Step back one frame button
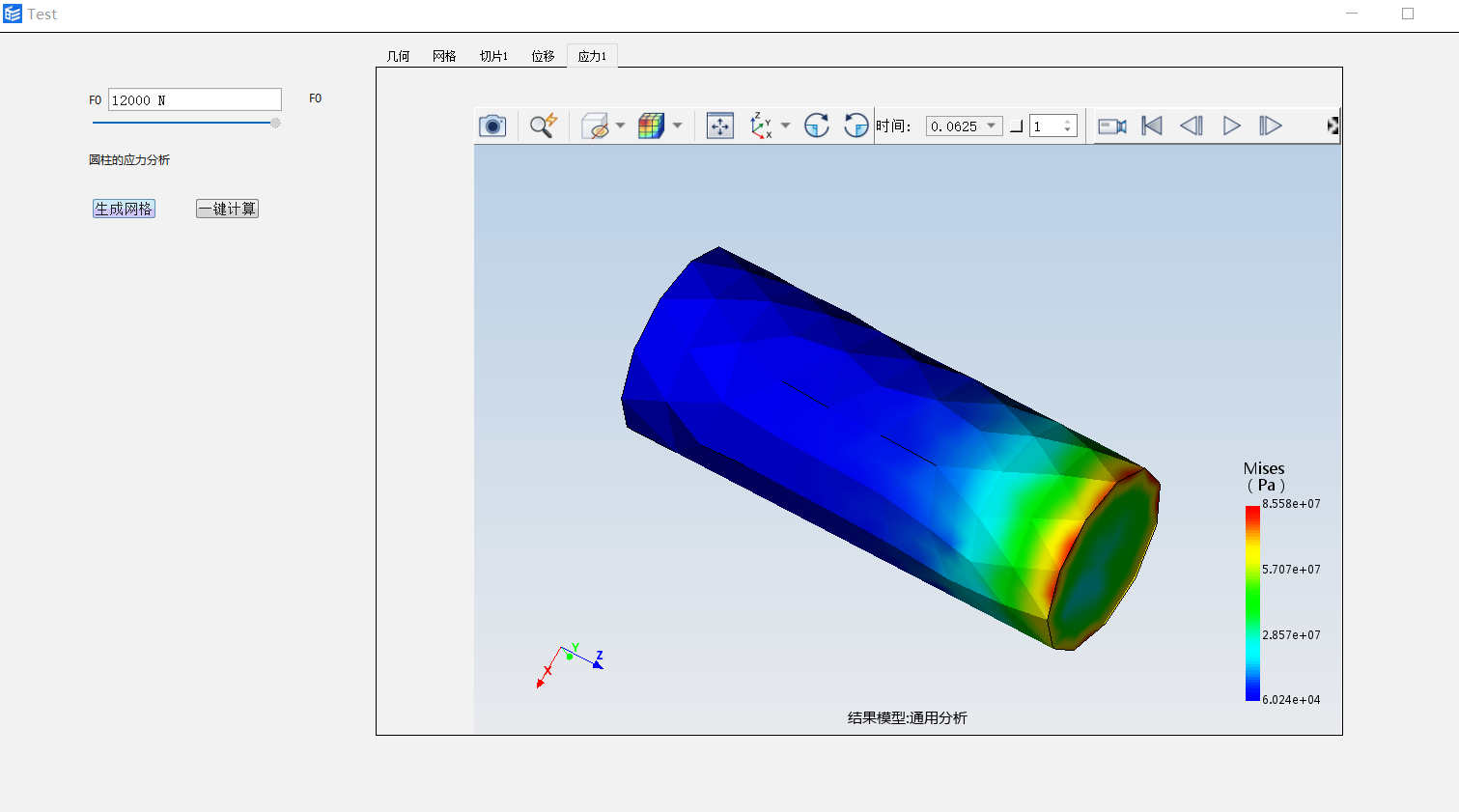This screenshot has width=1459, height=812. point(1192,126)
